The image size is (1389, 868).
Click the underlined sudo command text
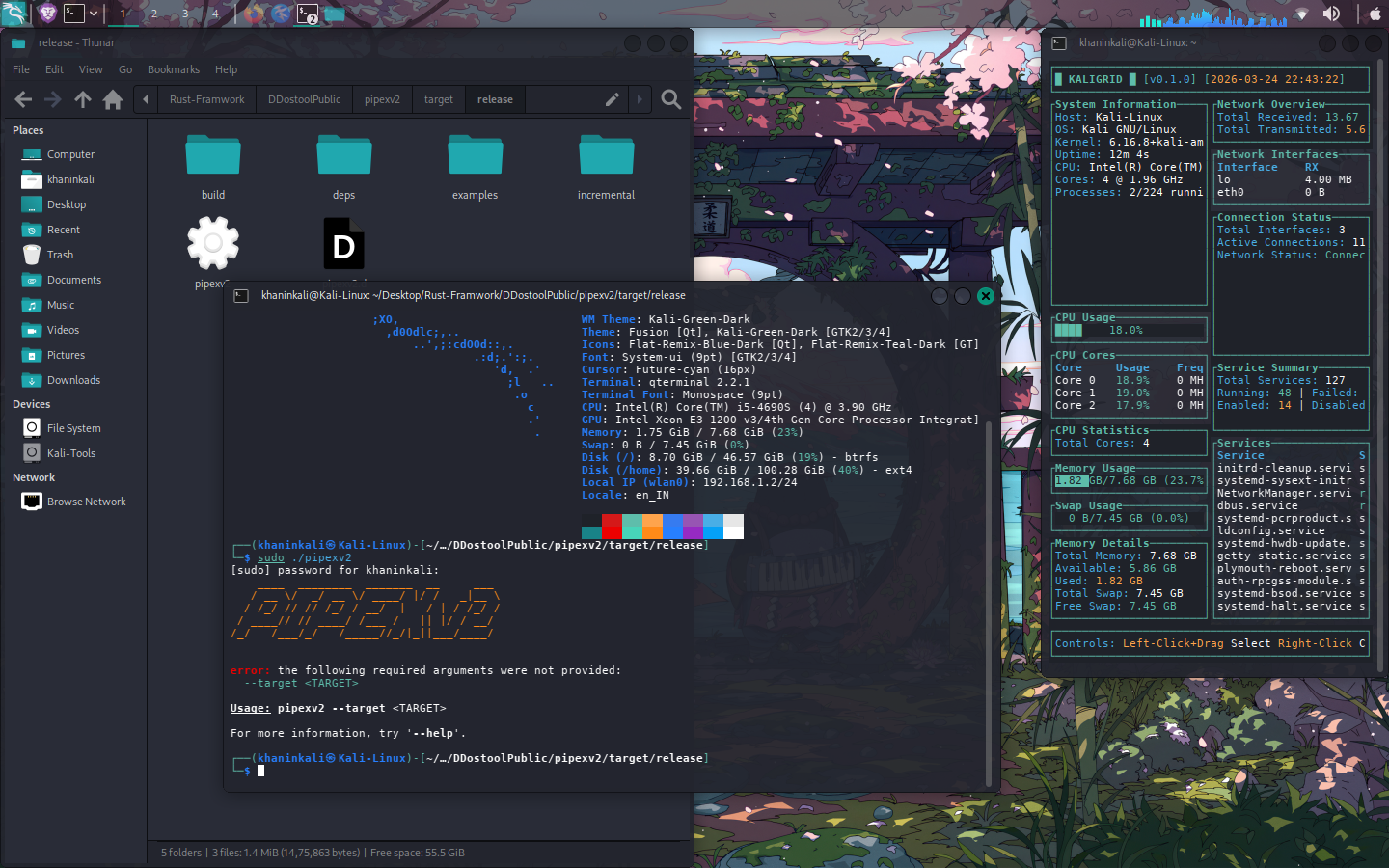pos(271,558)
